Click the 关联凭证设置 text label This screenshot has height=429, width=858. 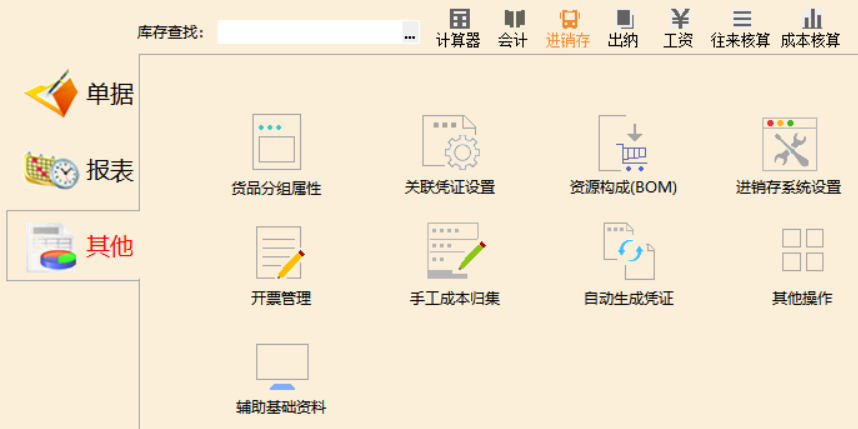450,188
